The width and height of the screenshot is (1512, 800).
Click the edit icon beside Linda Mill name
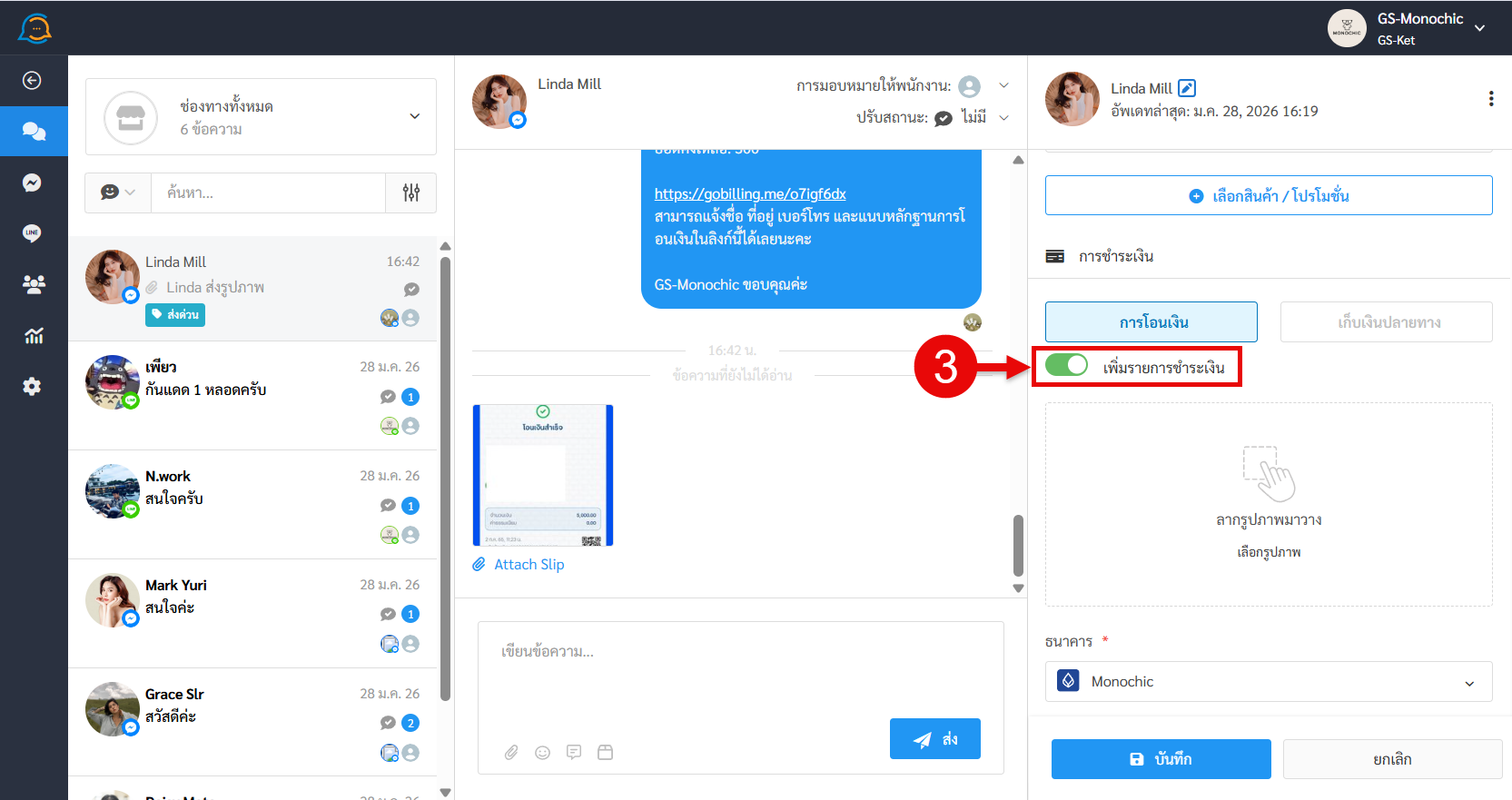click(1187, 88)
